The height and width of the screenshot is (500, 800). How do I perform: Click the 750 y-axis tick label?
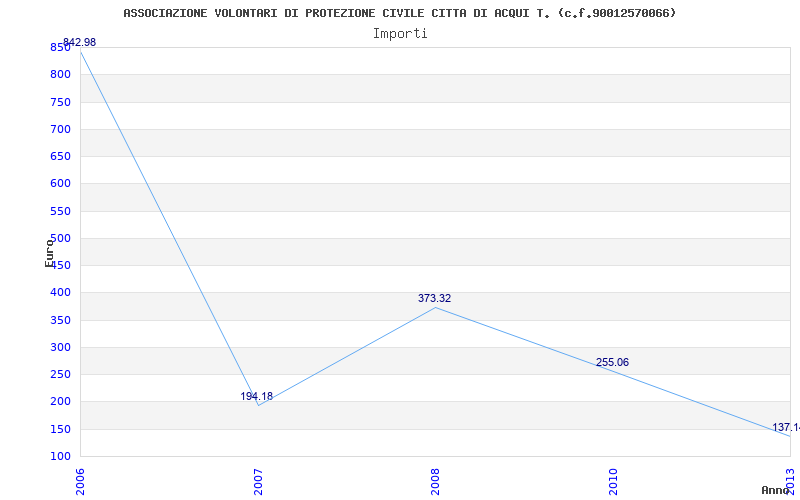pos(60,102)
